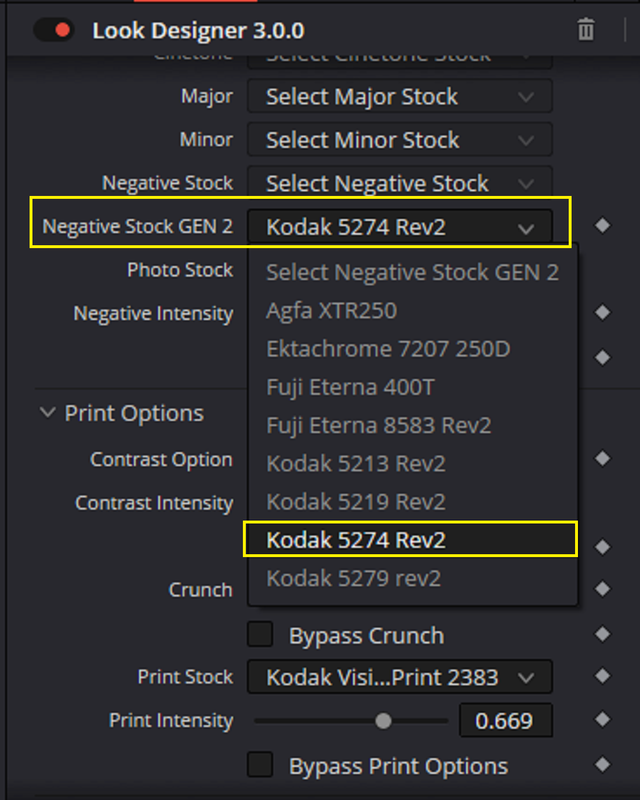Viewport: 640px width, 800px height.
Task: Enable the Bypass Crunch checkbox
Action: pos(260,634)
